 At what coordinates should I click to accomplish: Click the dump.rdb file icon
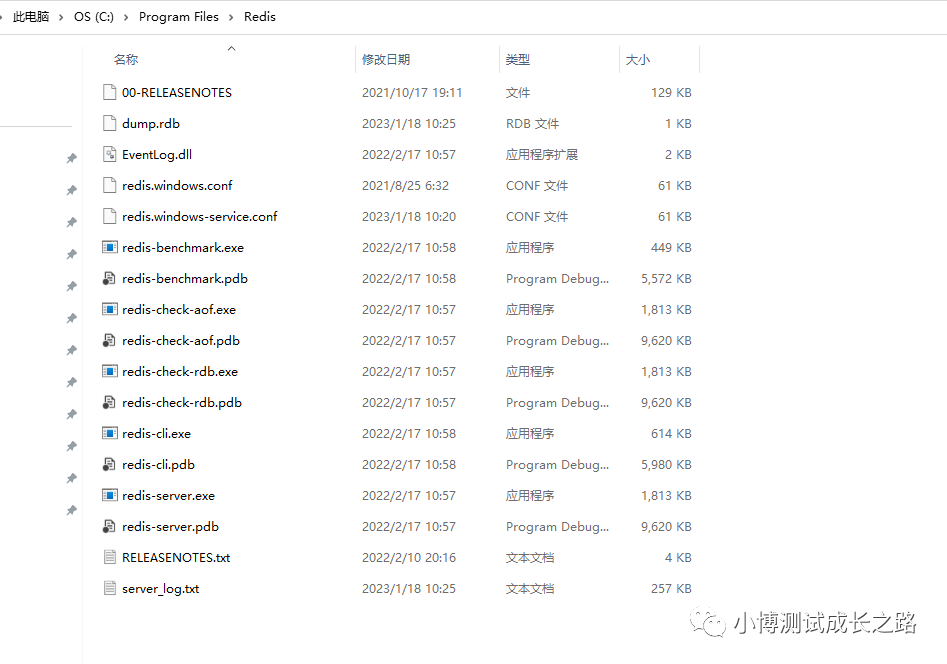pos(109,123)
